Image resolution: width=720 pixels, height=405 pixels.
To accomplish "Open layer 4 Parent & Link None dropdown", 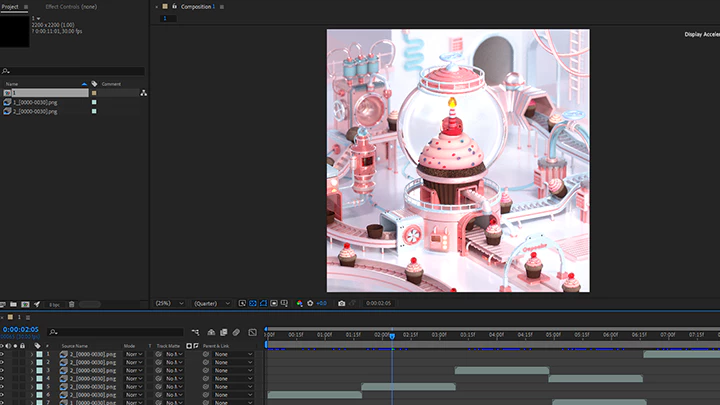I will [x=233, y=378].
